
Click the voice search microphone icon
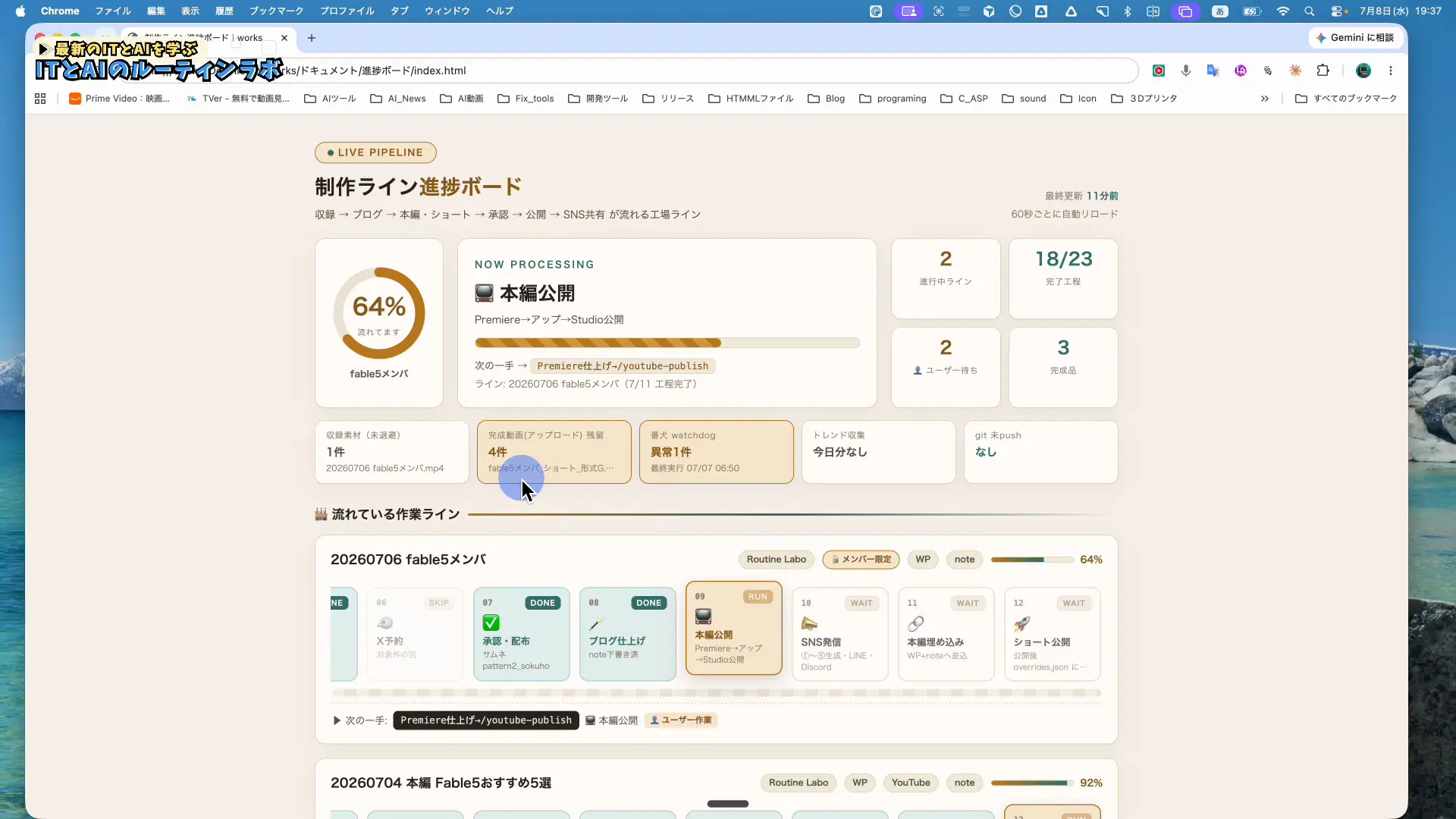tap(1186, 71)
